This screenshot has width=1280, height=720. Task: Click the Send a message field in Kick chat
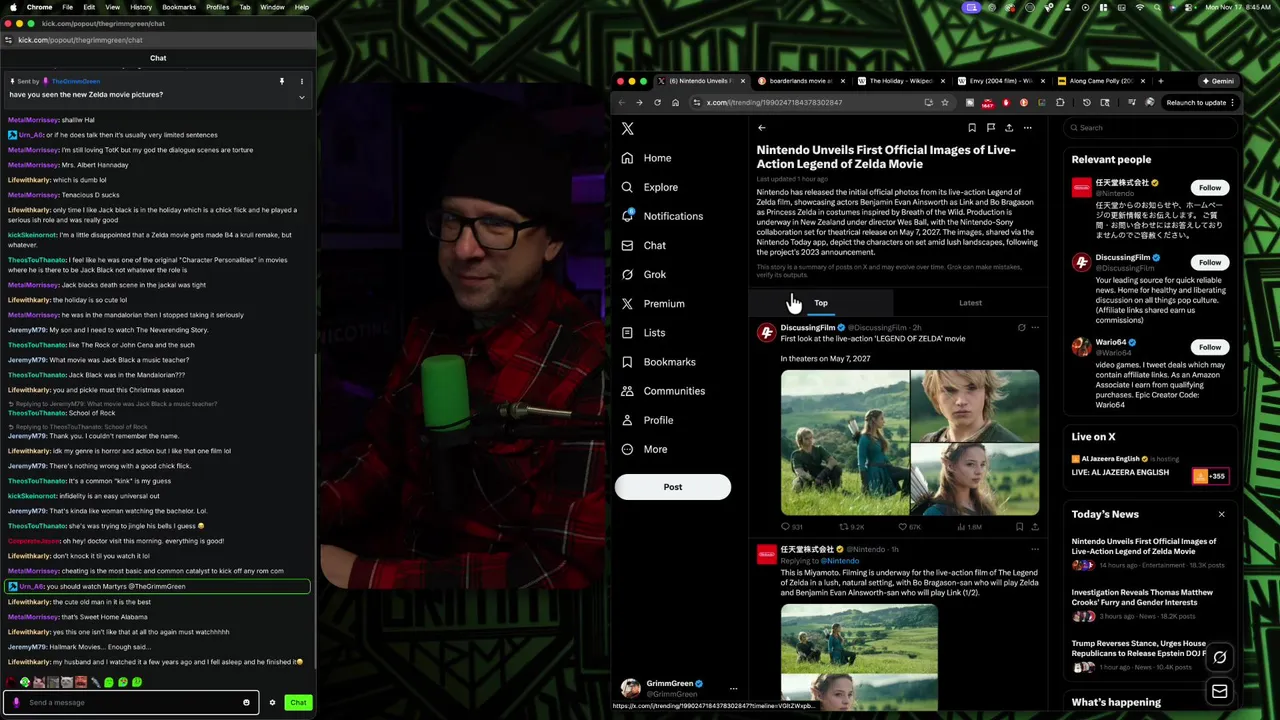130,702
